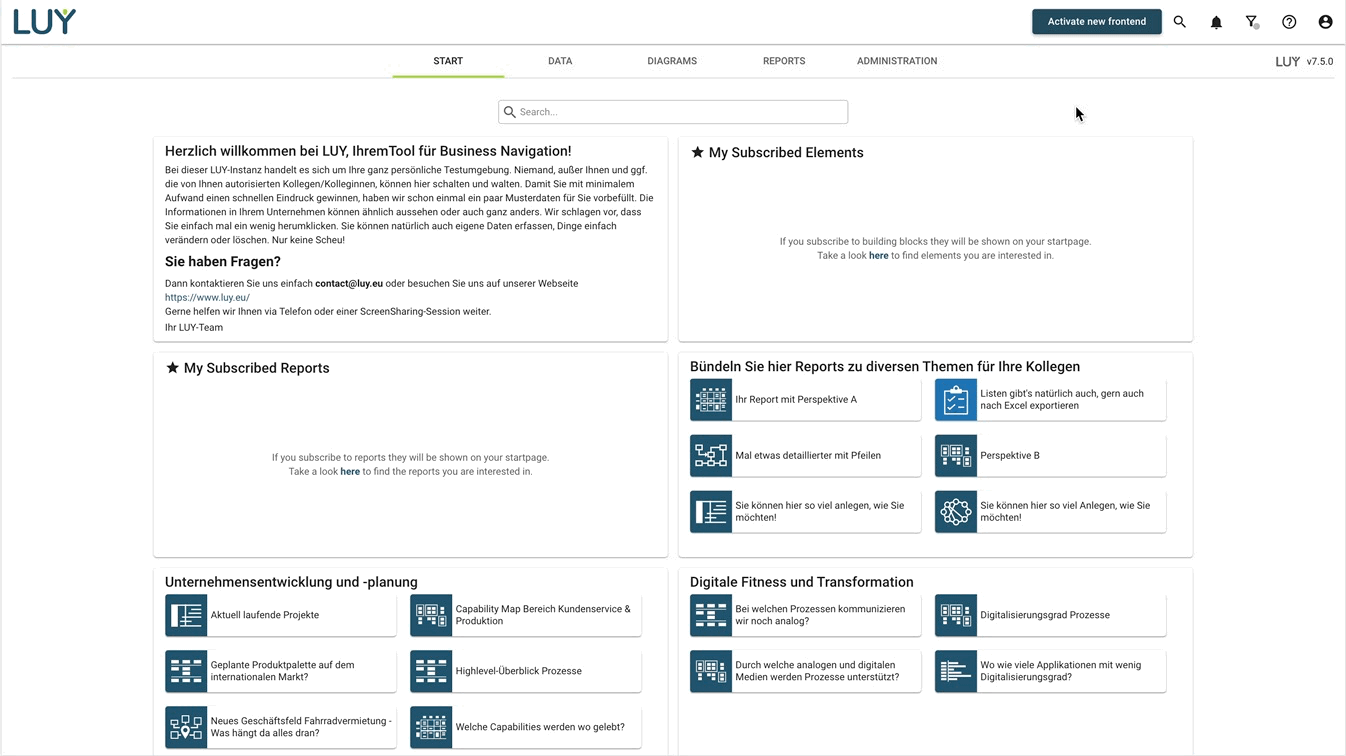
Task: Open the user account profile icon
Action: click(x=1325, y=22)
